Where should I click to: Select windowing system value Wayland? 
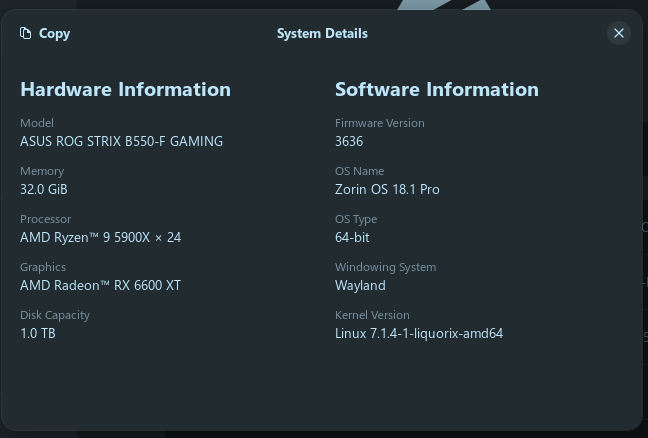click(x=360, y=285)
